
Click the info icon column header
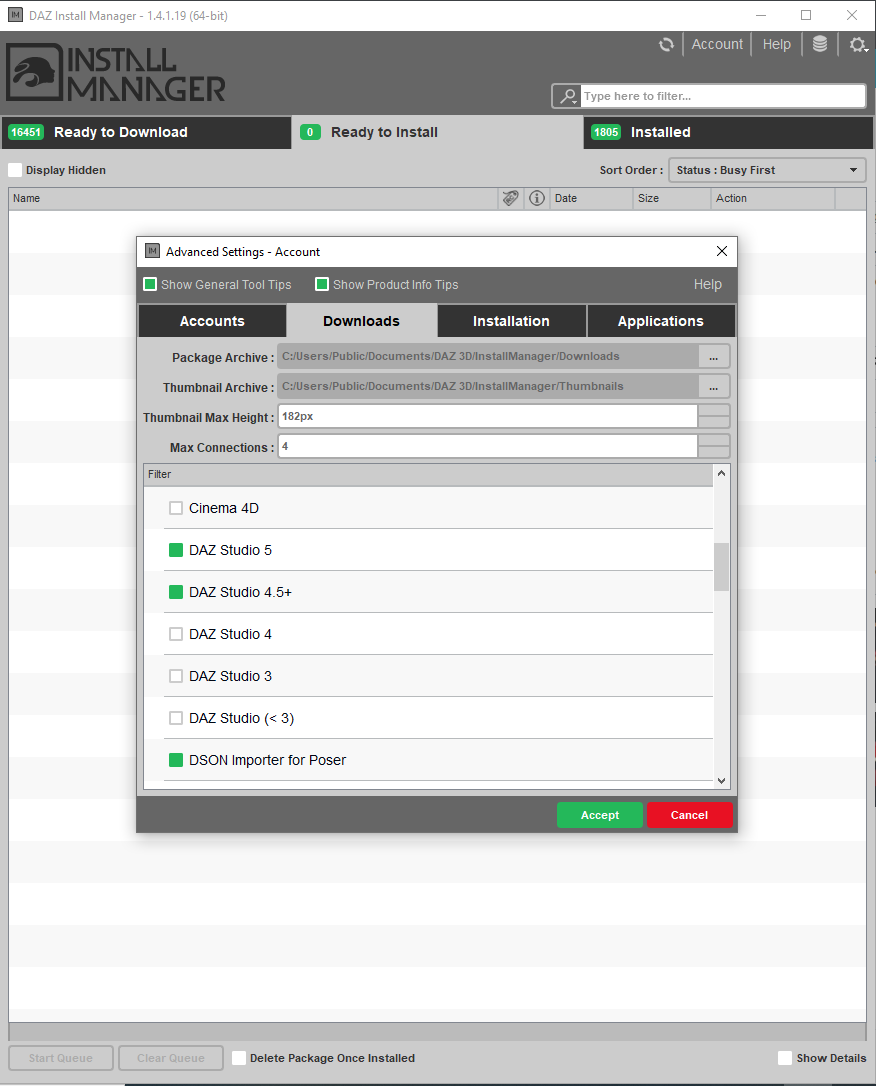click(x=537, y=198)
